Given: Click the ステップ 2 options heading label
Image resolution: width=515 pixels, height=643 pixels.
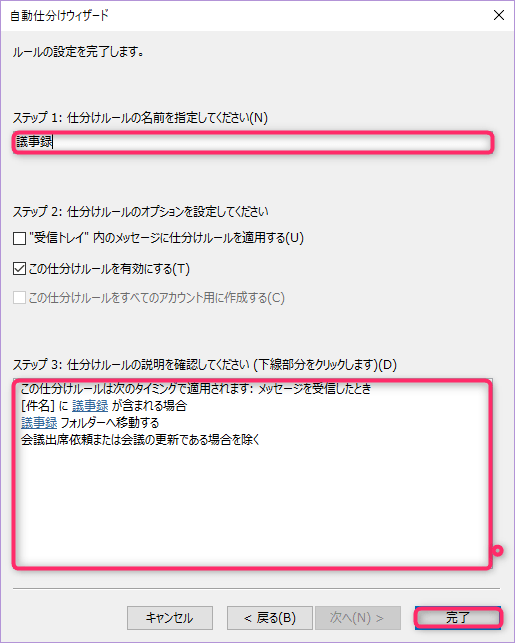Looking at the screenshot, I should click(141, 212).
